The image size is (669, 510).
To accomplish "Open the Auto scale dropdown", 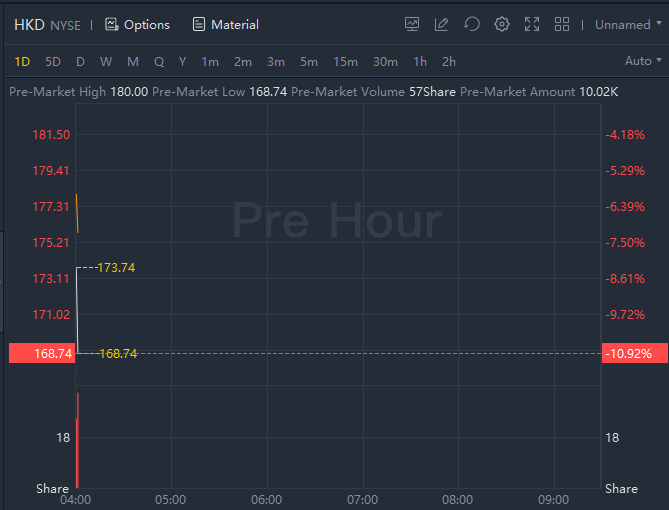I will [642, 61].
